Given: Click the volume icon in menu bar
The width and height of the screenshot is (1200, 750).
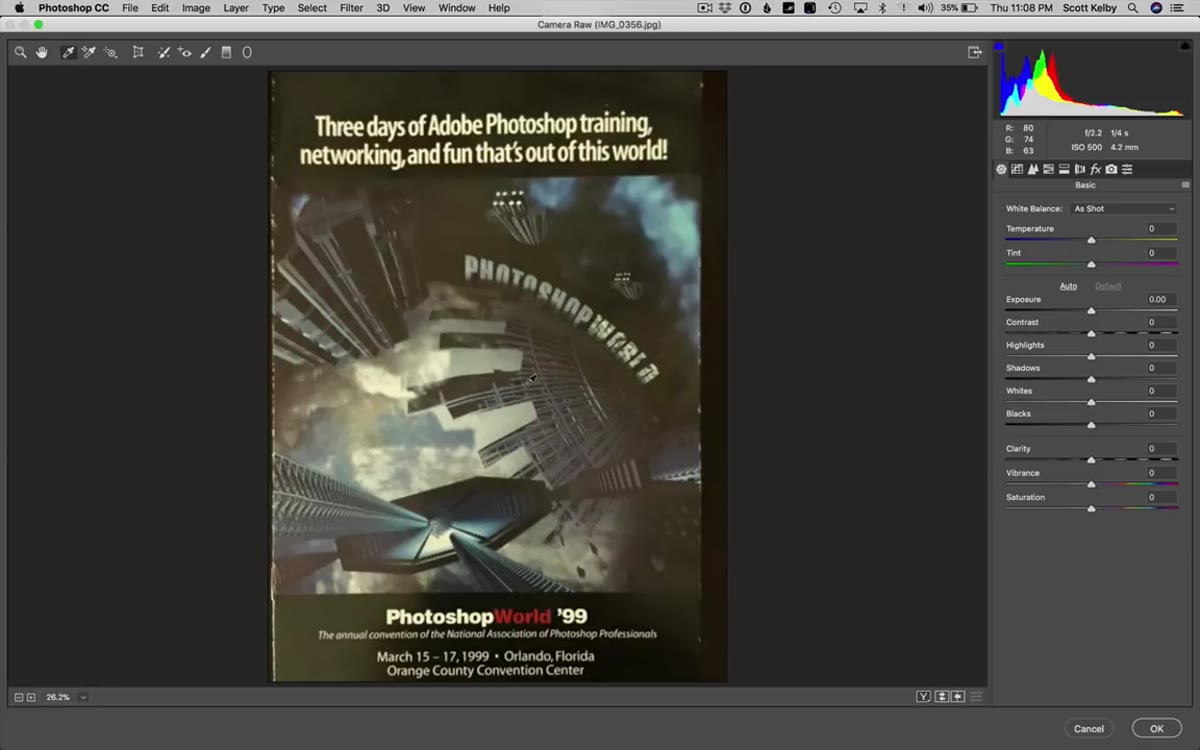Looking at the screenshot, I should pyautogui.click(x=925, y=8).
